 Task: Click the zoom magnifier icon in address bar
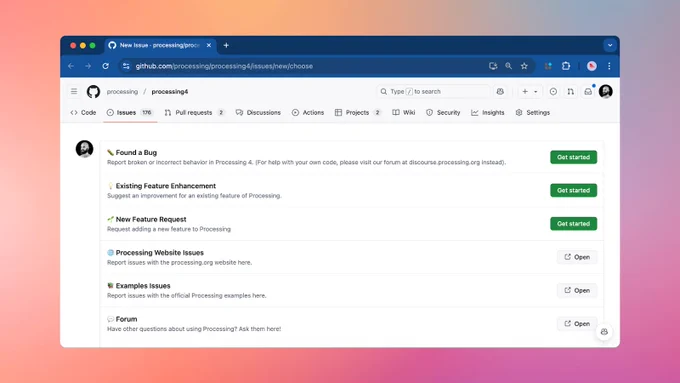(x=508, y=66)
